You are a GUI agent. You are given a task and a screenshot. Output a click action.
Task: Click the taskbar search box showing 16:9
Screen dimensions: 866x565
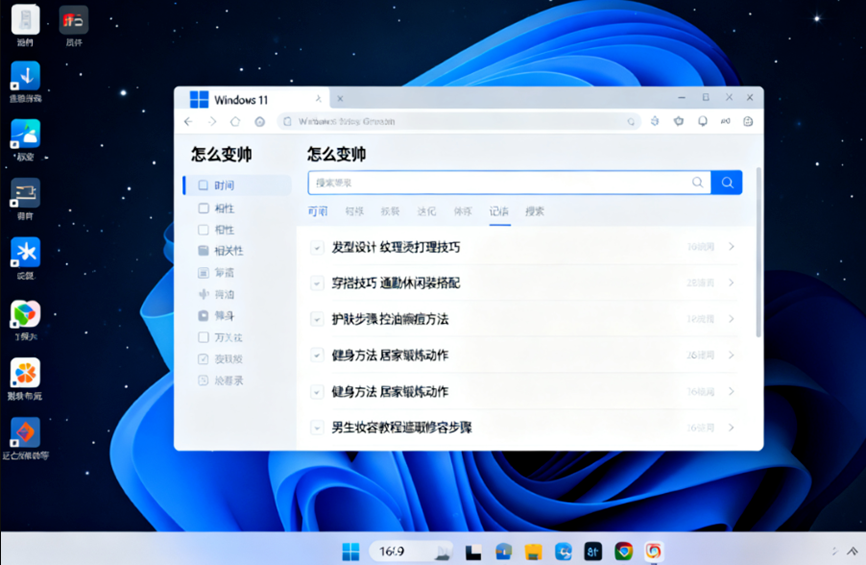click(411, 551)
